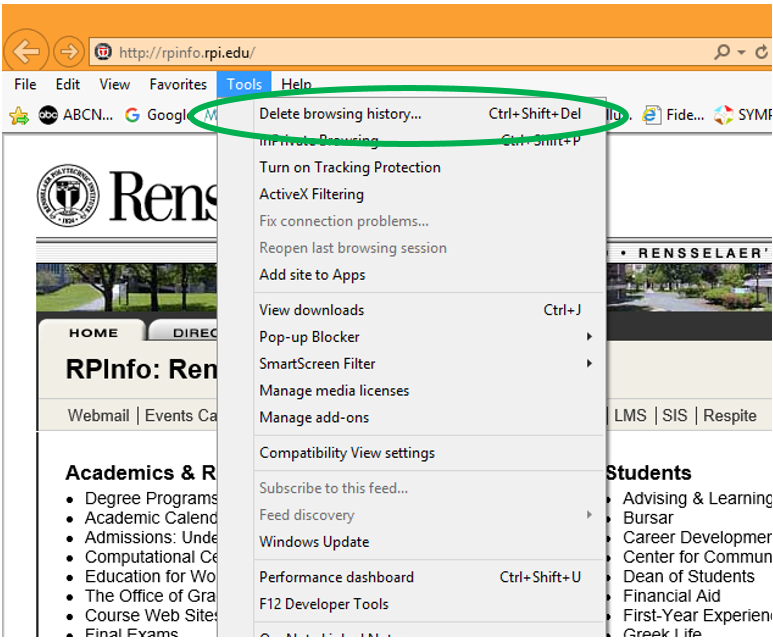Open the Bursar link
Screen dimensions: 773x642
coord(648,518)
